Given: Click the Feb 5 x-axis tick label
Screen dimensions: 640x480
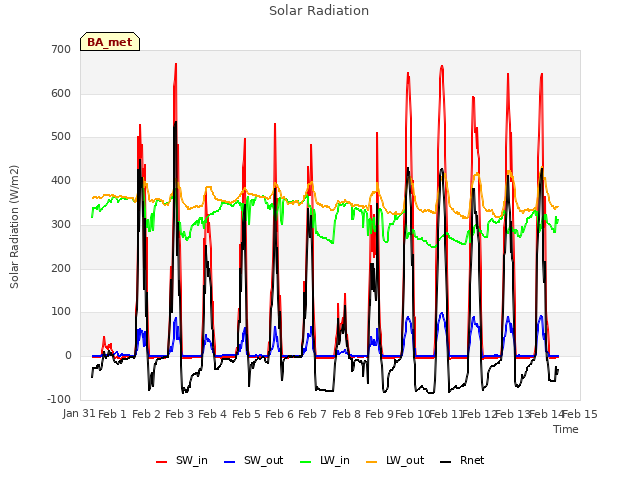Looking at the screenshot, I should coord(246,414).
